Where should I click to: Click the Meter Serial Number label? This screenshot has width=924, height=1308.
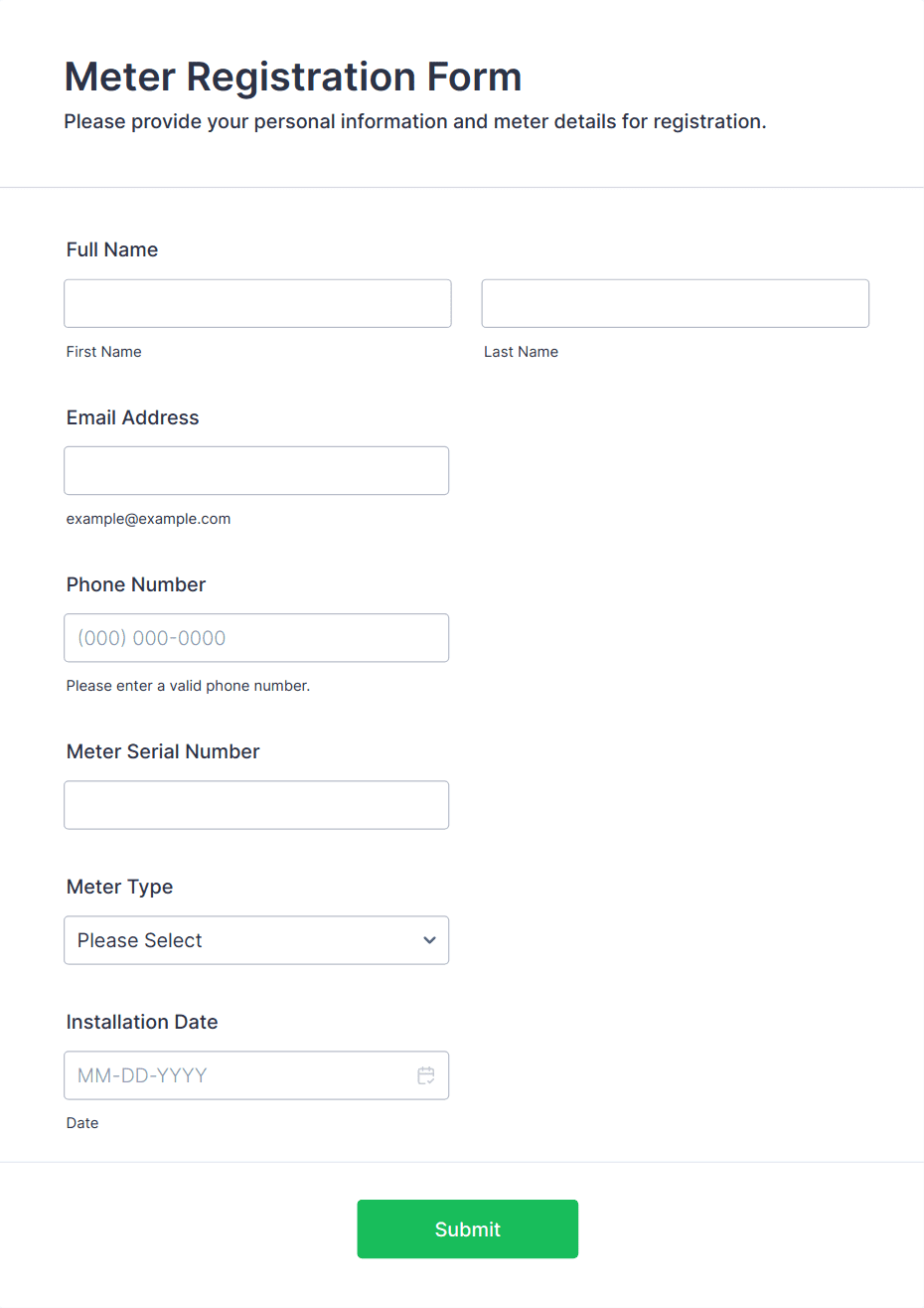pos(163,751)
